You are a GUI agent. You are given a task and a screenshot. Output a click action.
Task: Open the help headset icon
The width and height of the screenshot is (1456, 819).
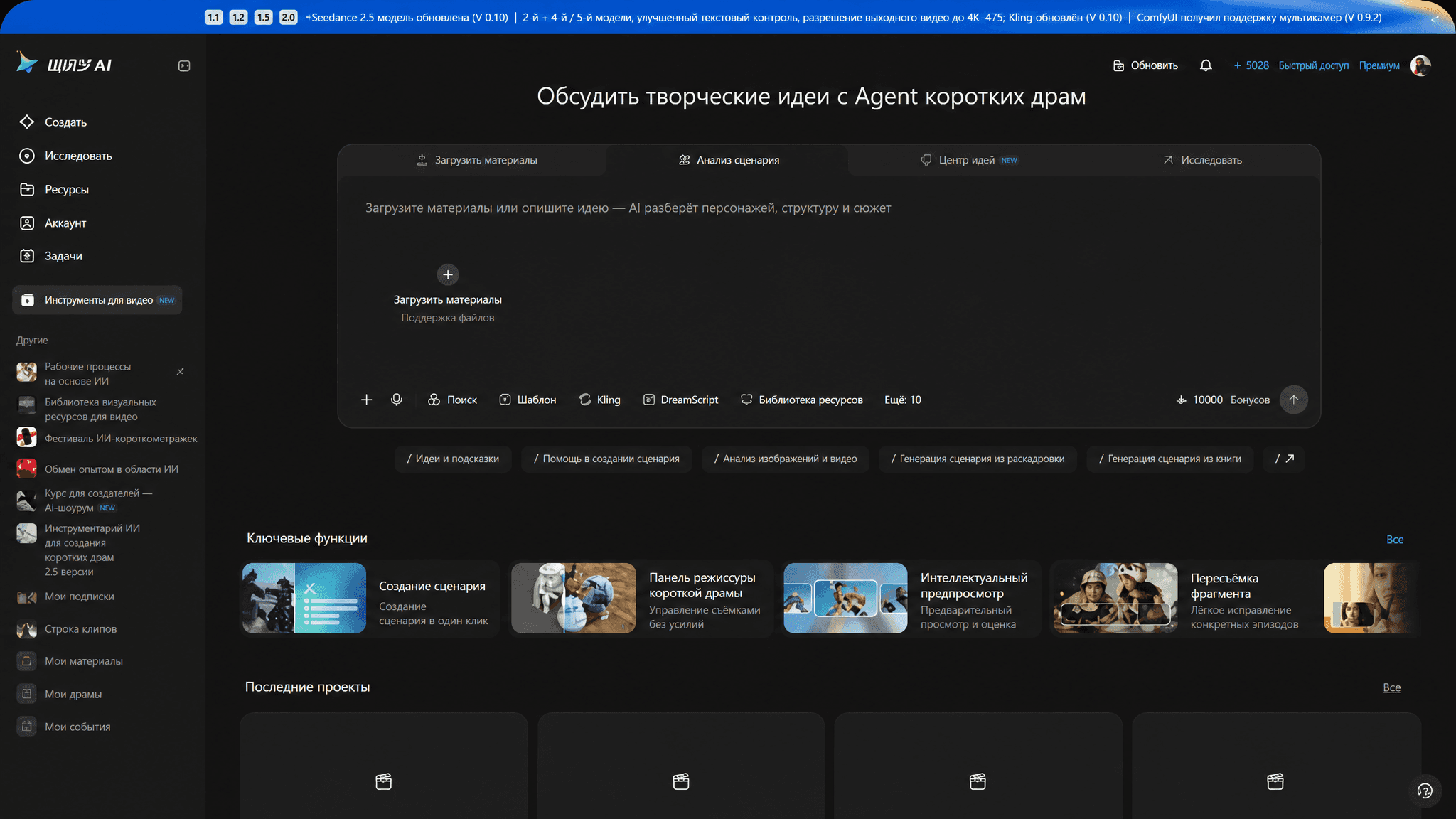pyautogui.click(x=1425, y=791)
